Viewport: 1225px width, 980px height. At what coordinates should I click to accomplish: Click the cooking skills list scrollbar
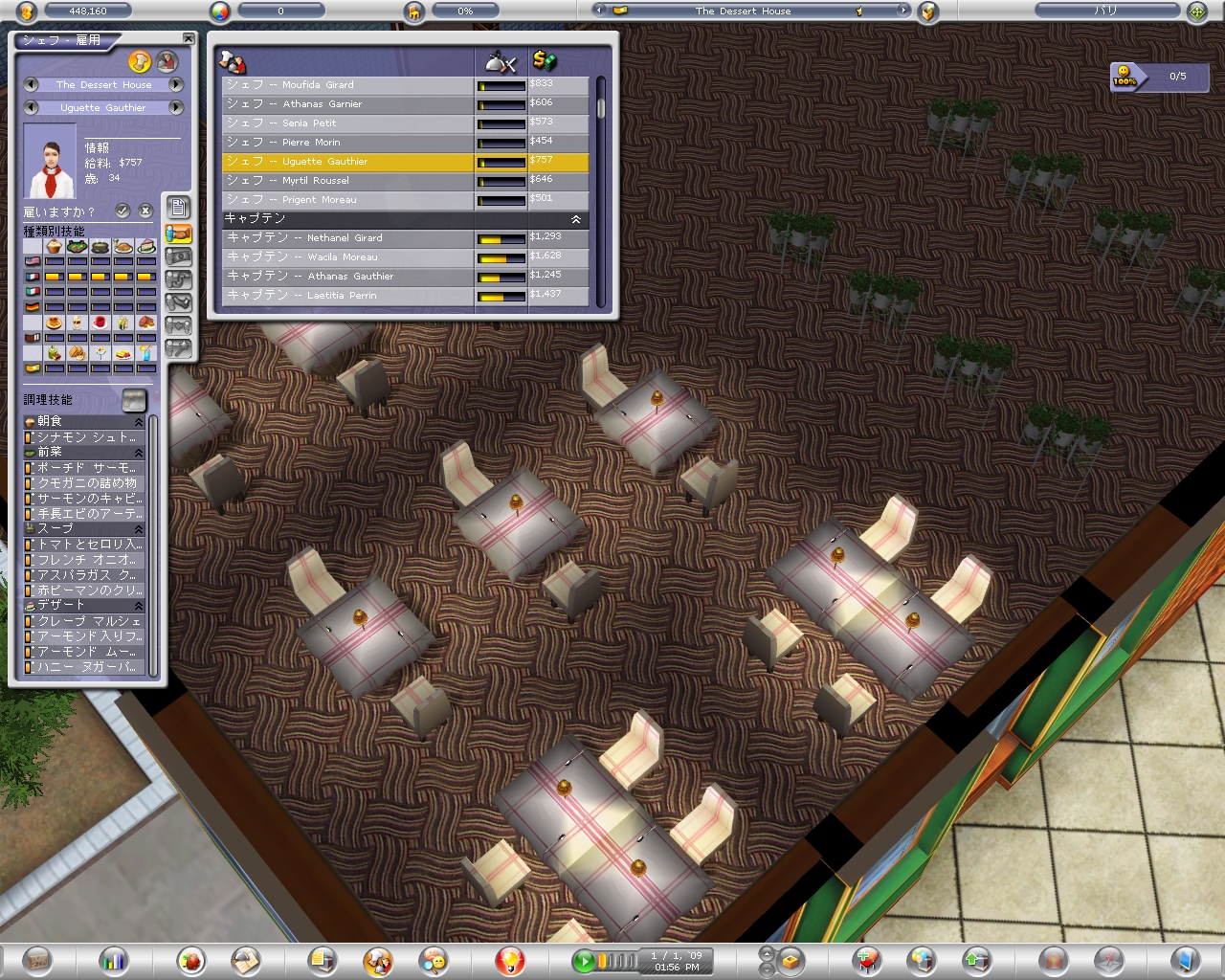[x=153, y=546]
